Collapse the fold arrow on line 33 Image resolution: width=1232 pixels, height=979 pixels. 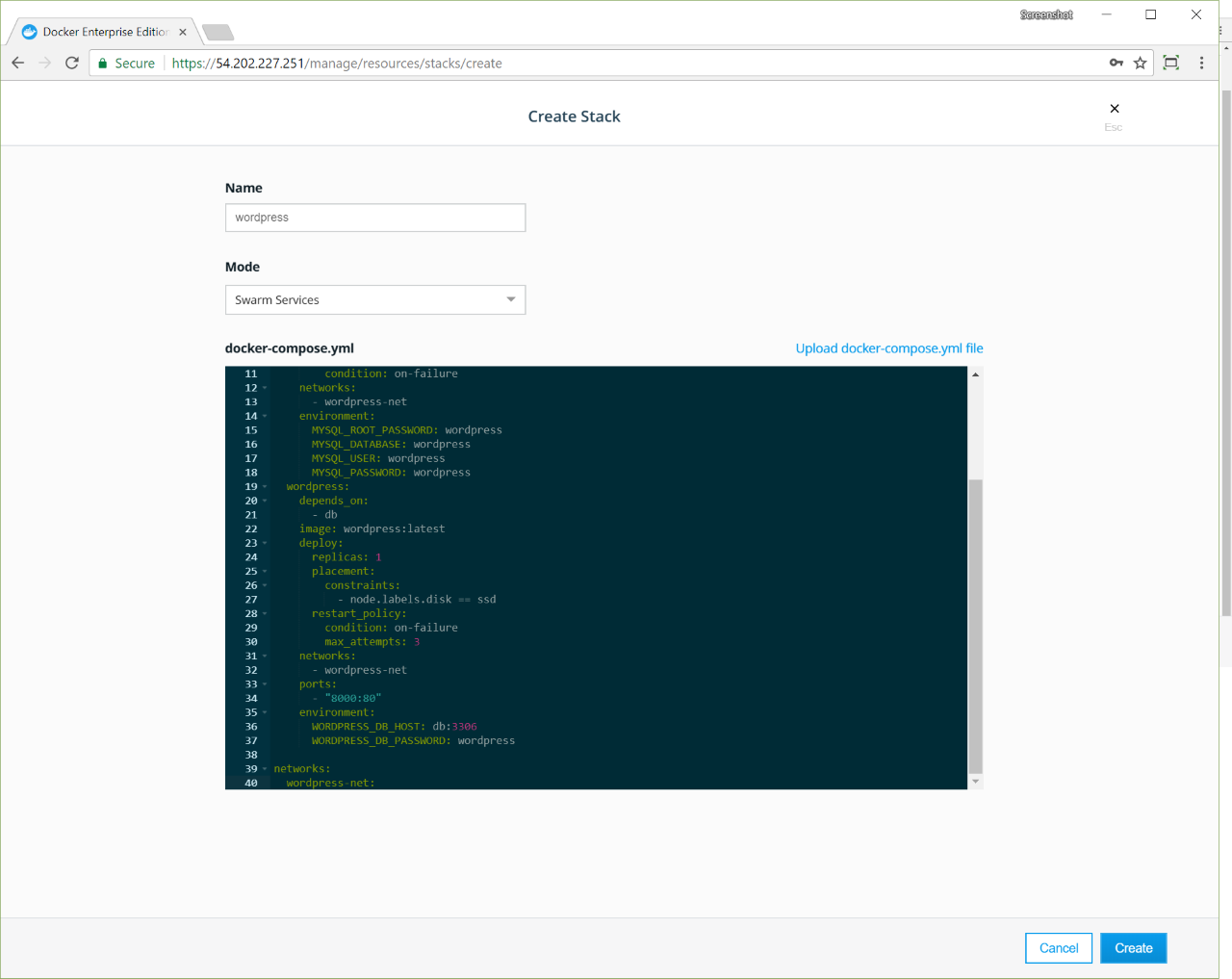point(265,684)
